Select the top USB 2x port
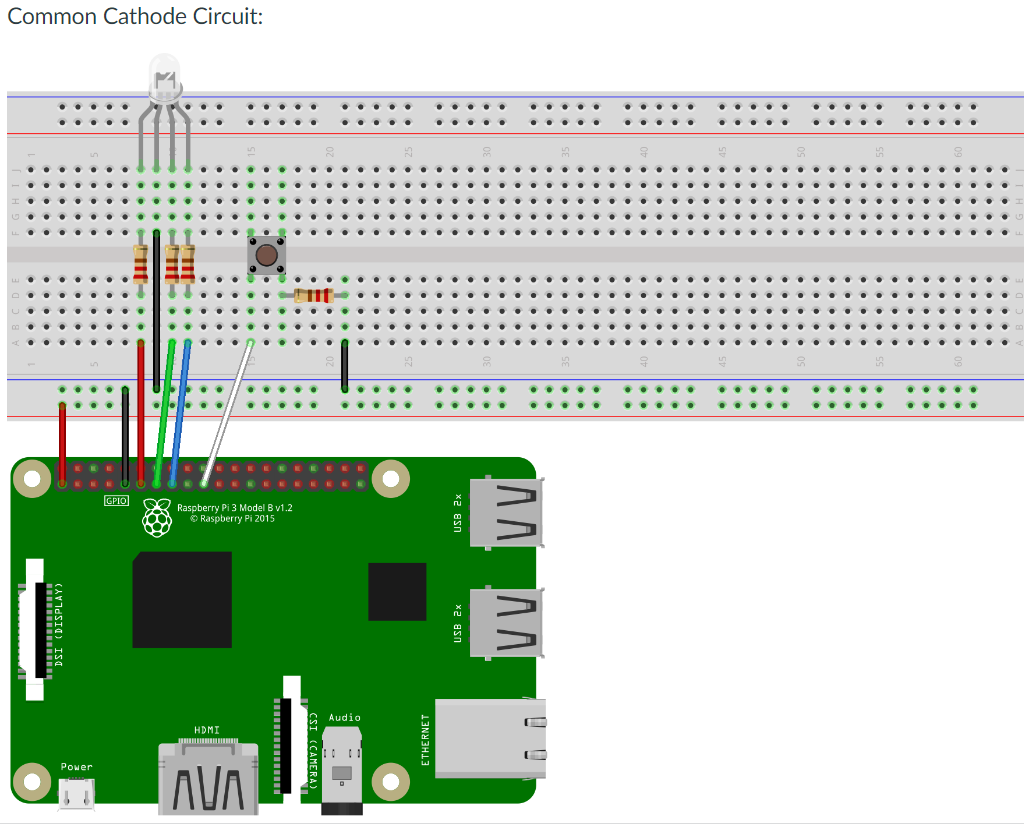Image resolution: width=1024 pixels, height=838 pixels. tap(505, 510)
